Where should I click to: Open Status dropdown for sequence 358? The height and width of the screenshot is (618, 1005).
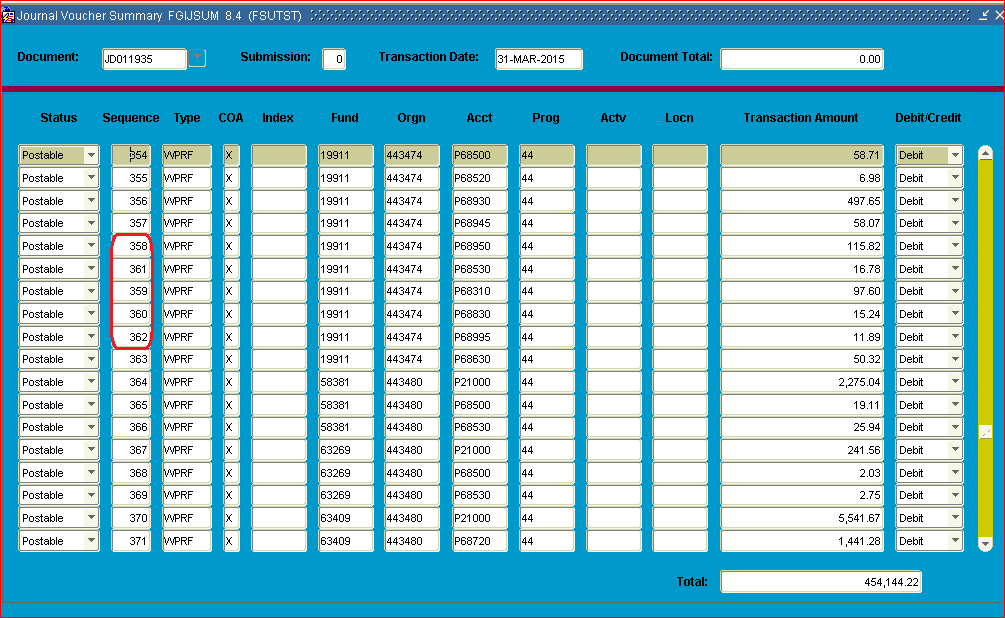click(91, 246)
